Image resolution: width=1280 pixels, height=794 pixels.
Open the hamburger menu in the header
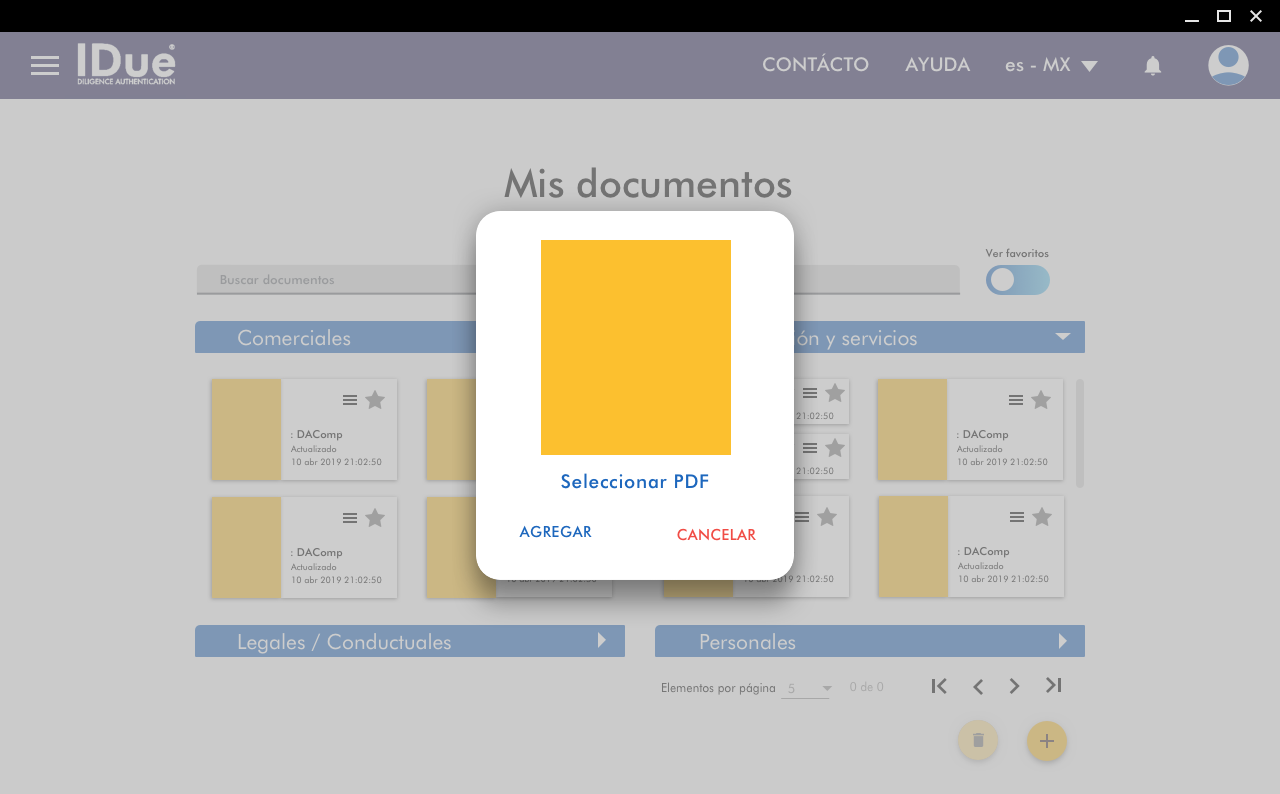tap(45, 66)
